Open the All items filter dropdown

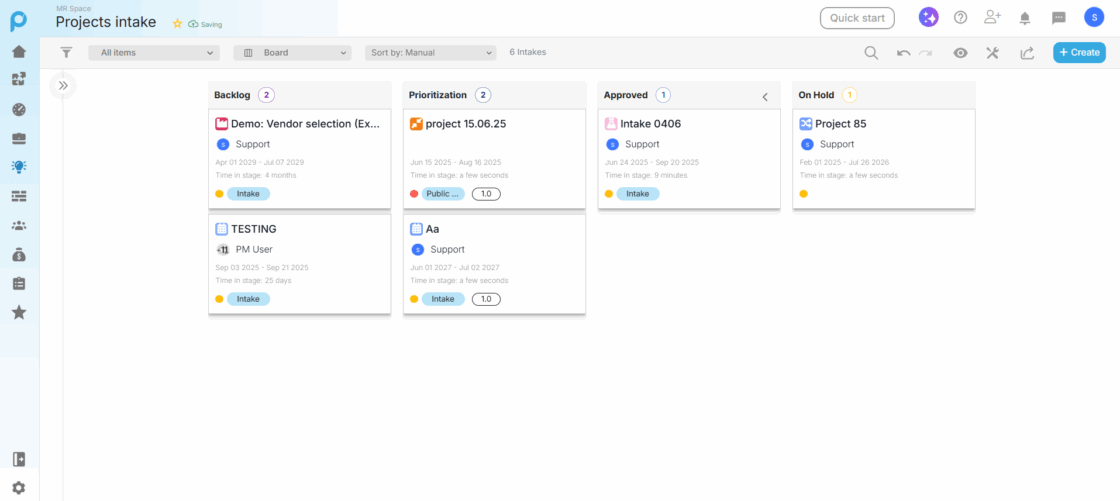154,53
